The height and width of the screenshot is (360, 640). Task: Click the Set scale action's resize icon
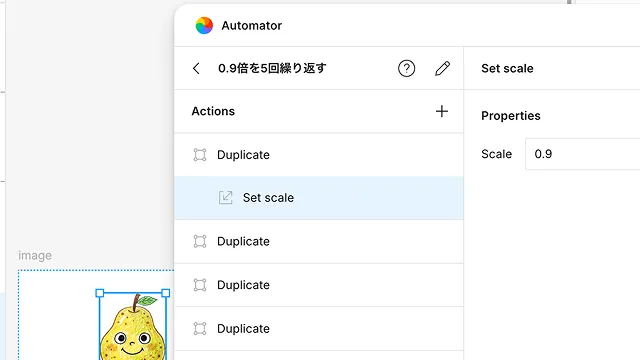coord(226,198)
